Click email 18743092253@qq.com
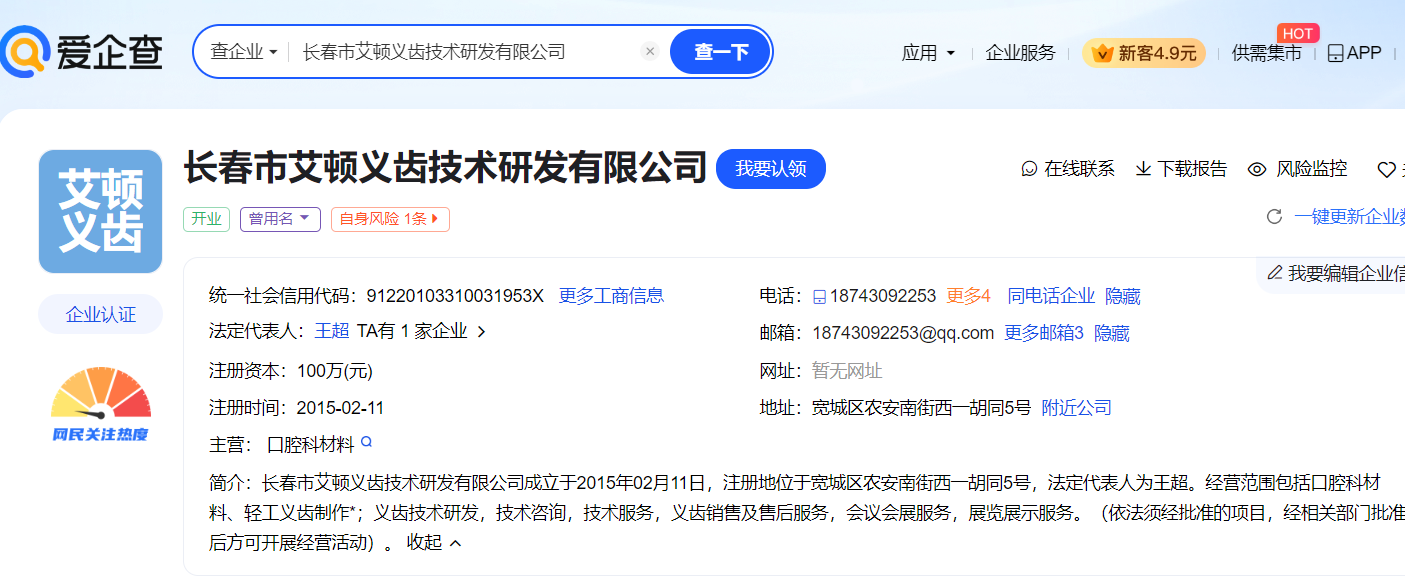 (903, 333)
